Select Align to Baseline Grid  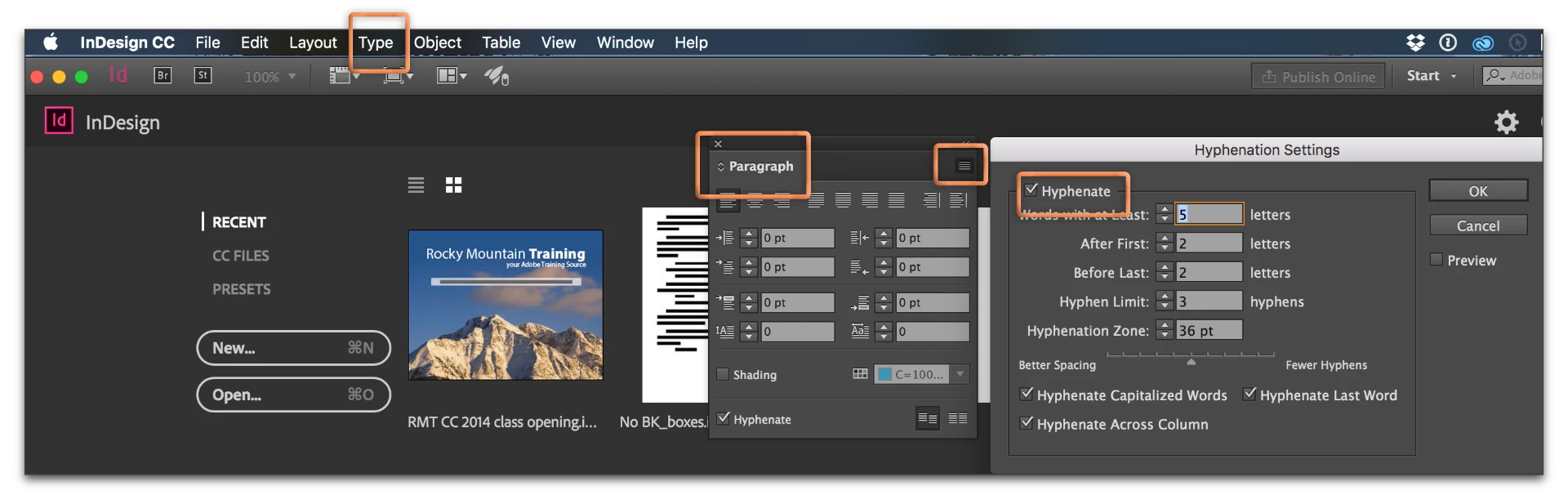[x=958, y=418]
